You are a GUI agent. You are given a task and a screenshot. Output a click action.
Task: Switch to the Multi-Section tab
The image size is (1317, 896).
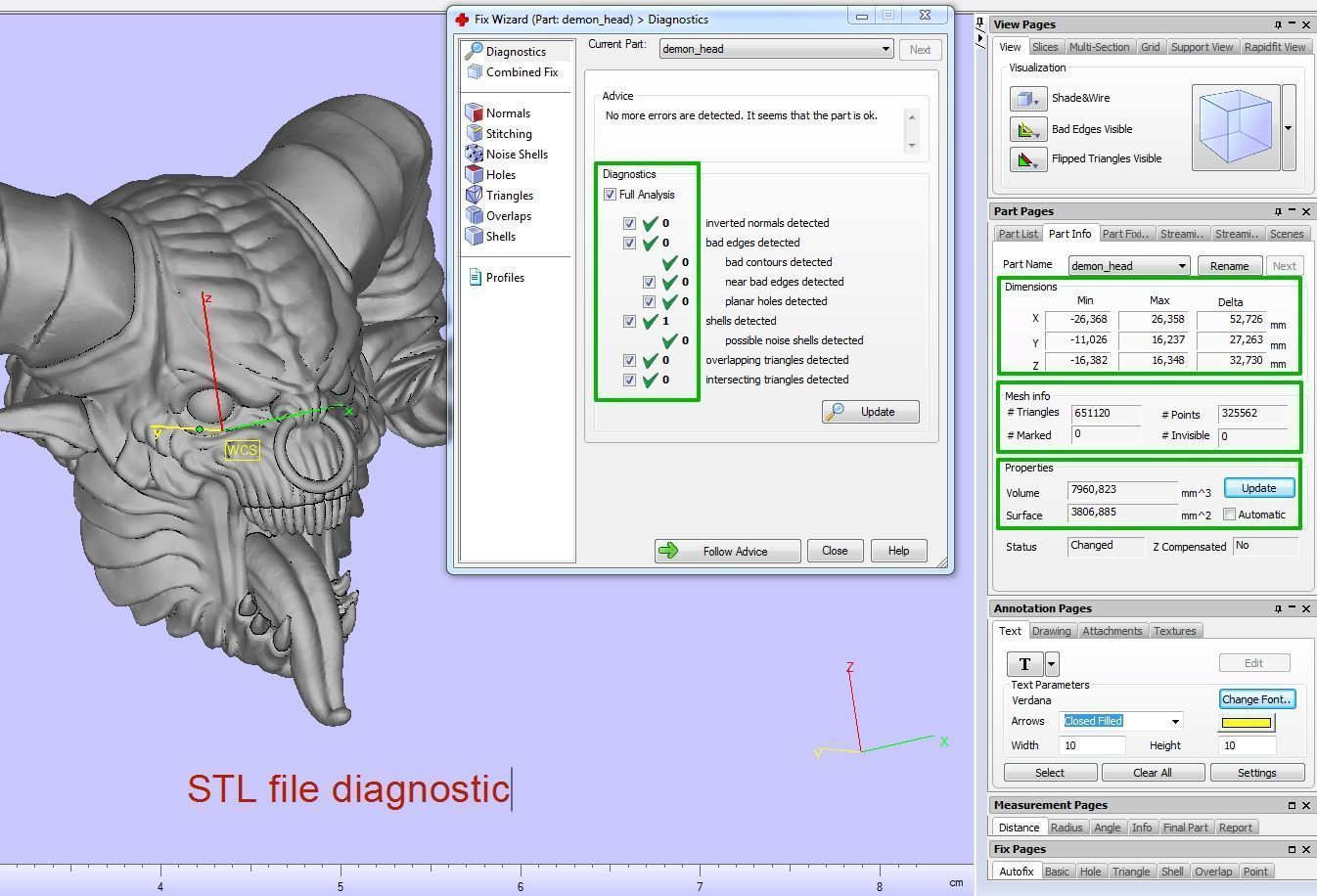(1099, 47)
